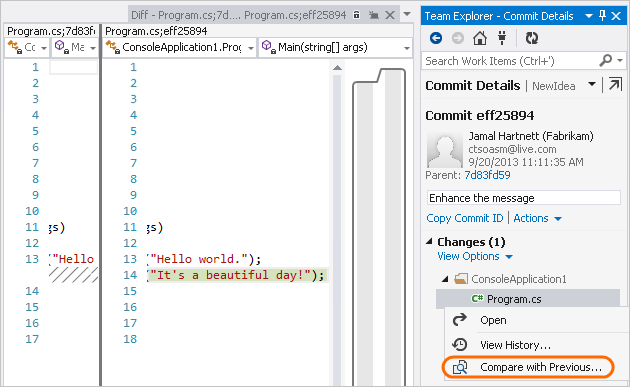Click the Program.cs;eff25894 pane header
Image resolution: width=630 pixels, height=387 pixels.
point(156,31)
